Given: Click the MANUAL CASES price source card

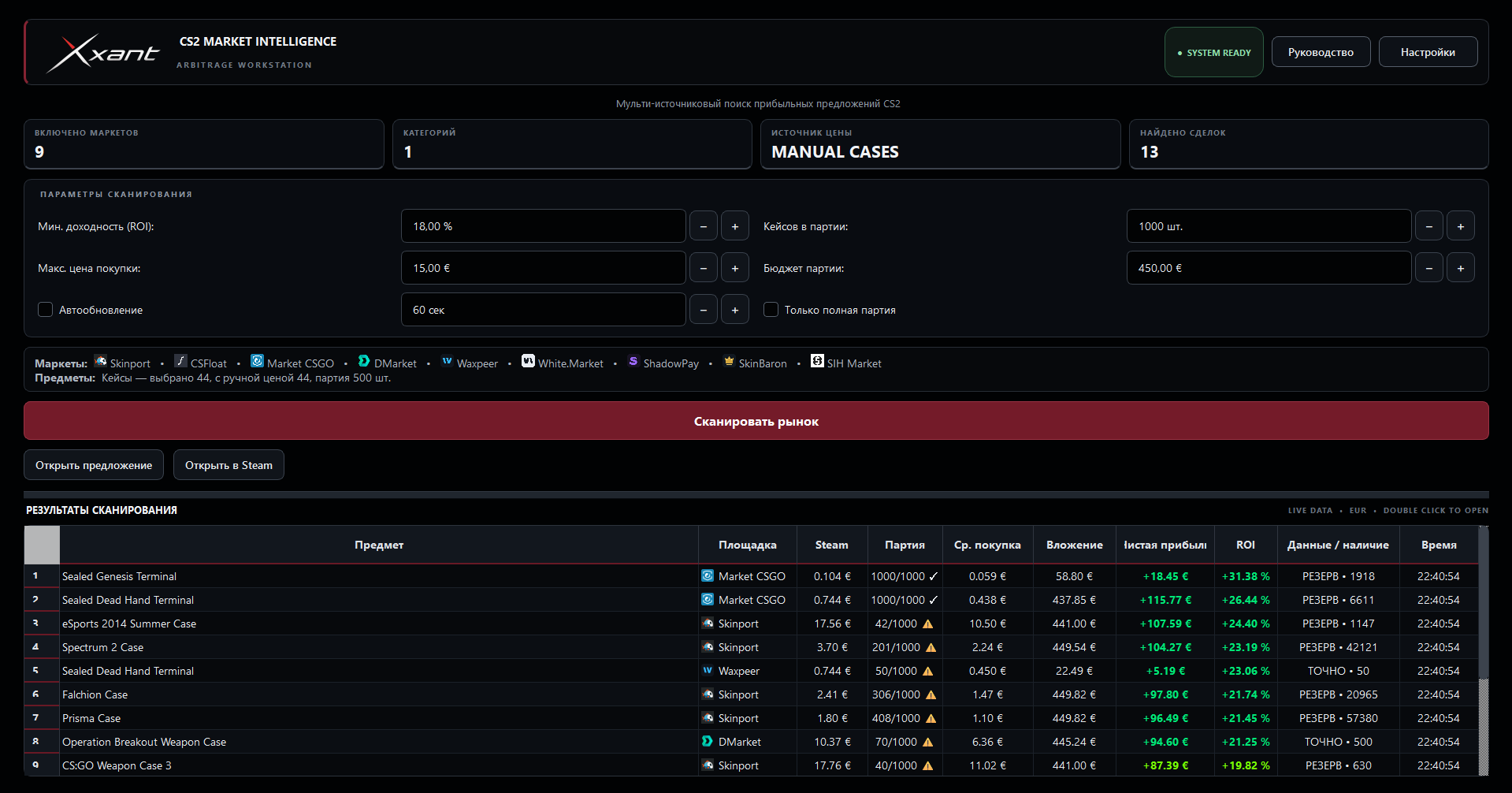Looking at the screenshot, I should tap(940, 144).
